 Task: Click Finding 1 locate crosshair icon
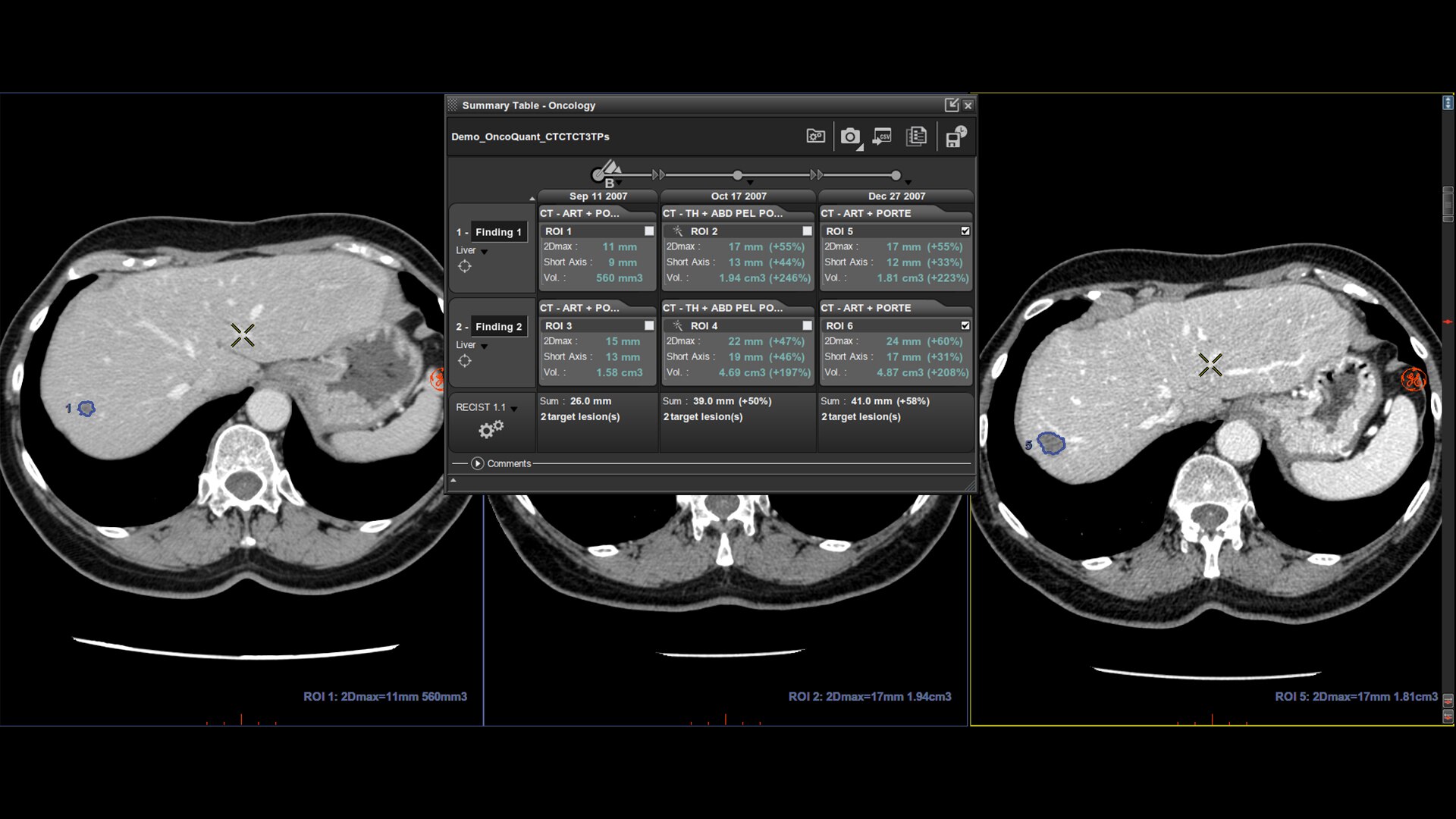(465, 266)
